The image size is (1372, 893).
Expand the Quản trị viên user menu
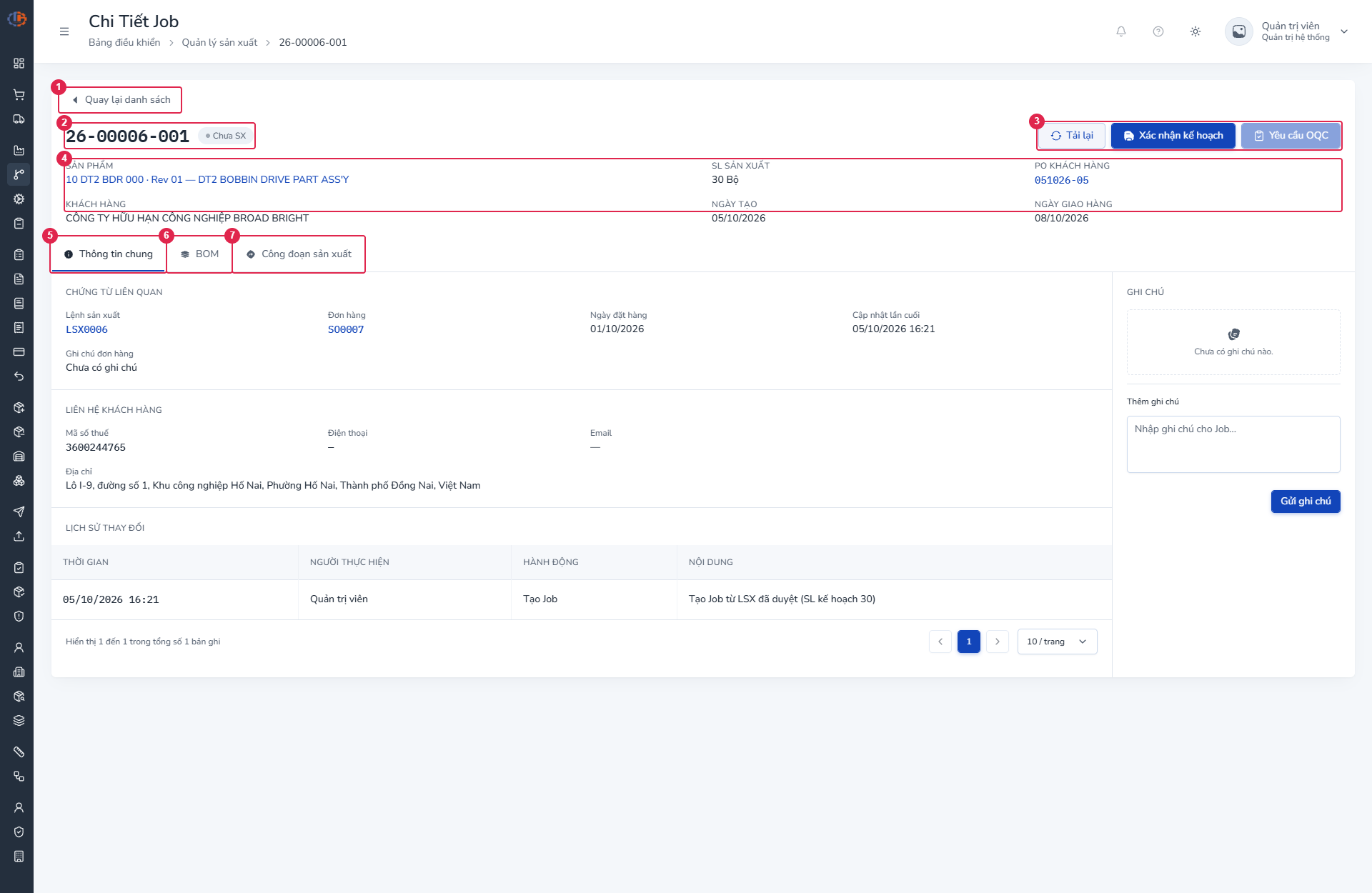pos(1287,31)
